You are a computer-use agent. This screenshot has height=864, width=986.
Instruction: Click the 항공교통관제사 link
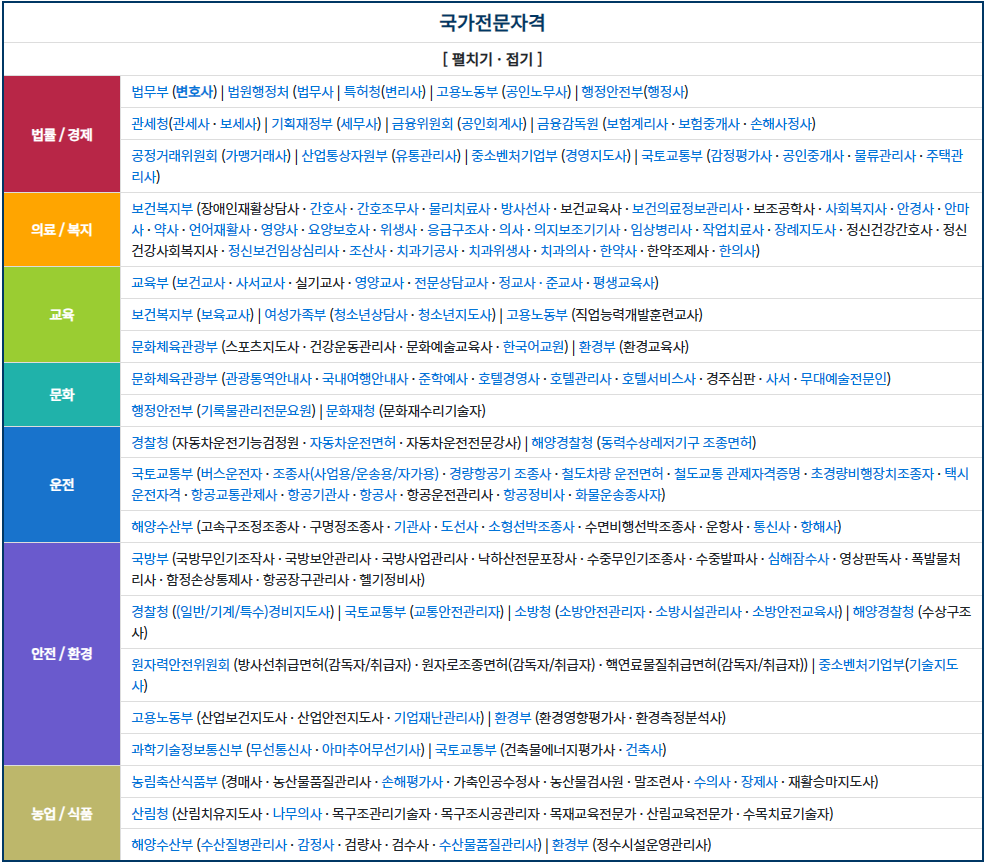(x=234, y=496)
